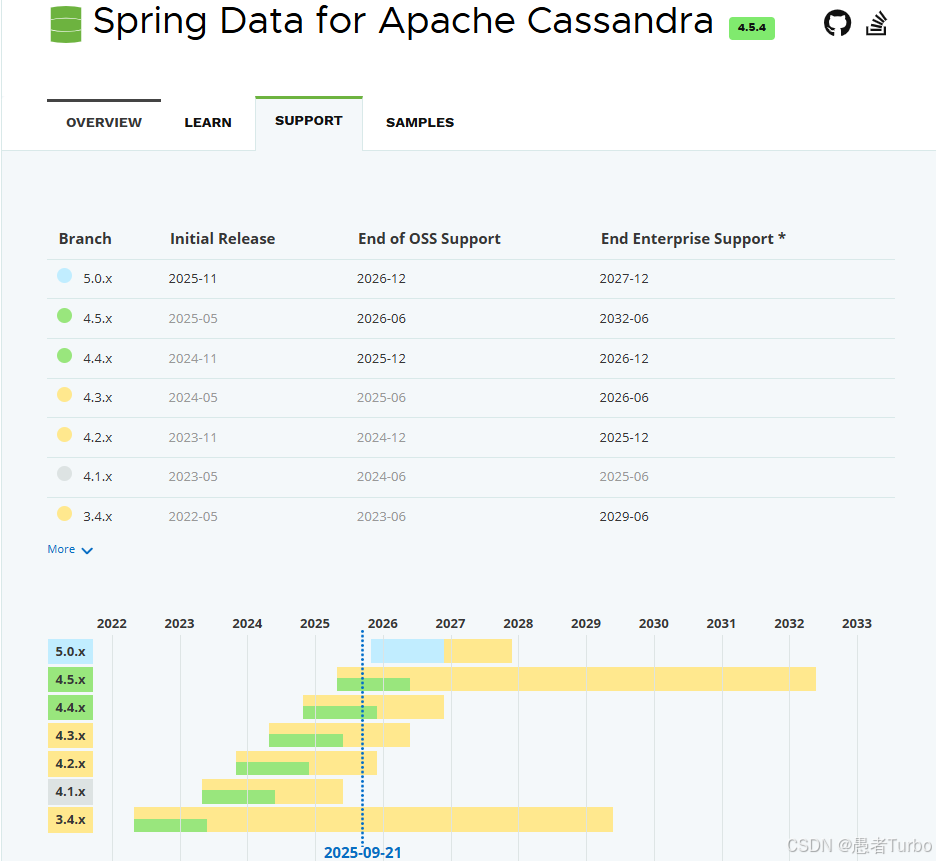Switch to the LEARN tab
936x861 pixels.
[x=208, y=122]
